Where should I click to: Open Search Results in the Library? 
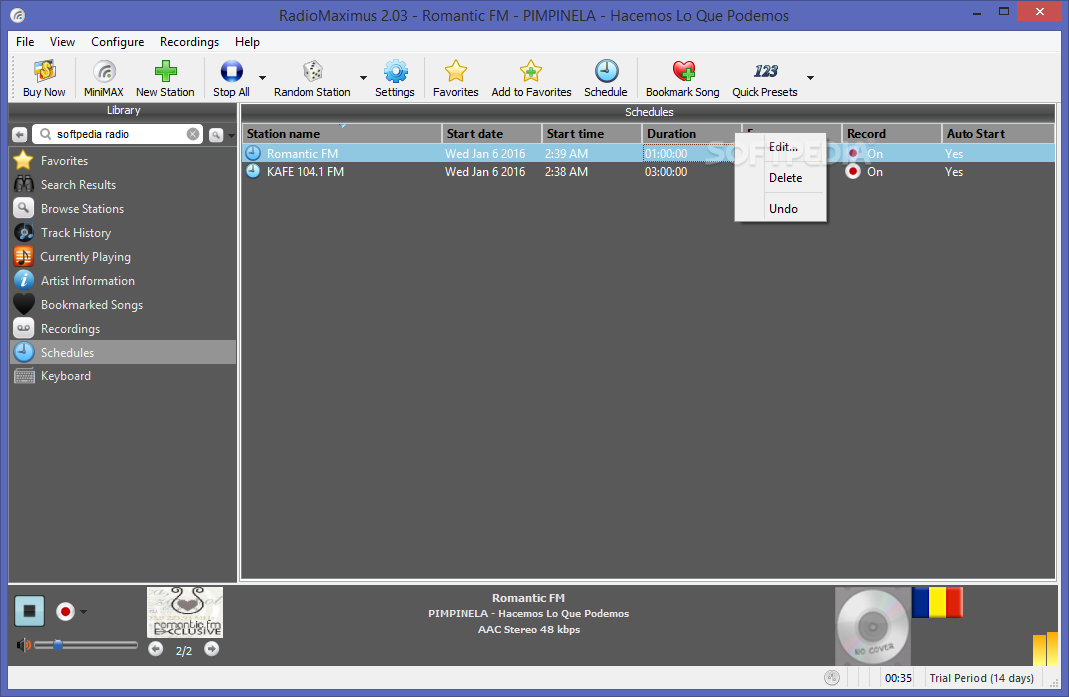point(123,185)
